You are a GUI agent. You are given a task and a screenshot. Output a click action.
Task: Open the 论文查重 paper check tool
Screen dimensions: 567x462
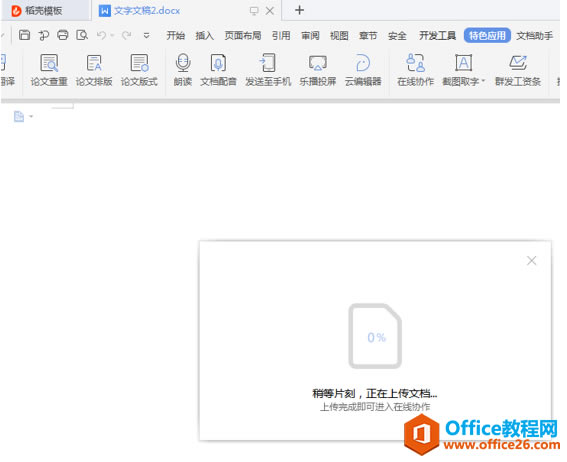(x=49, y=70)
